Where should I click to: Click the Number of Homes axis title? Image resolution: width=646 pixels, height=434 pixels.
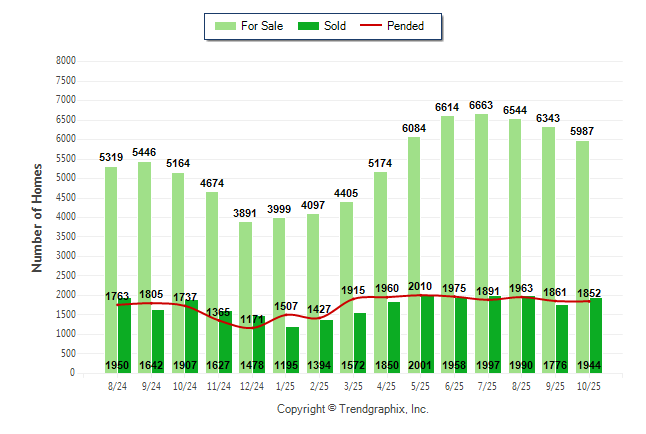pos(37,217)
